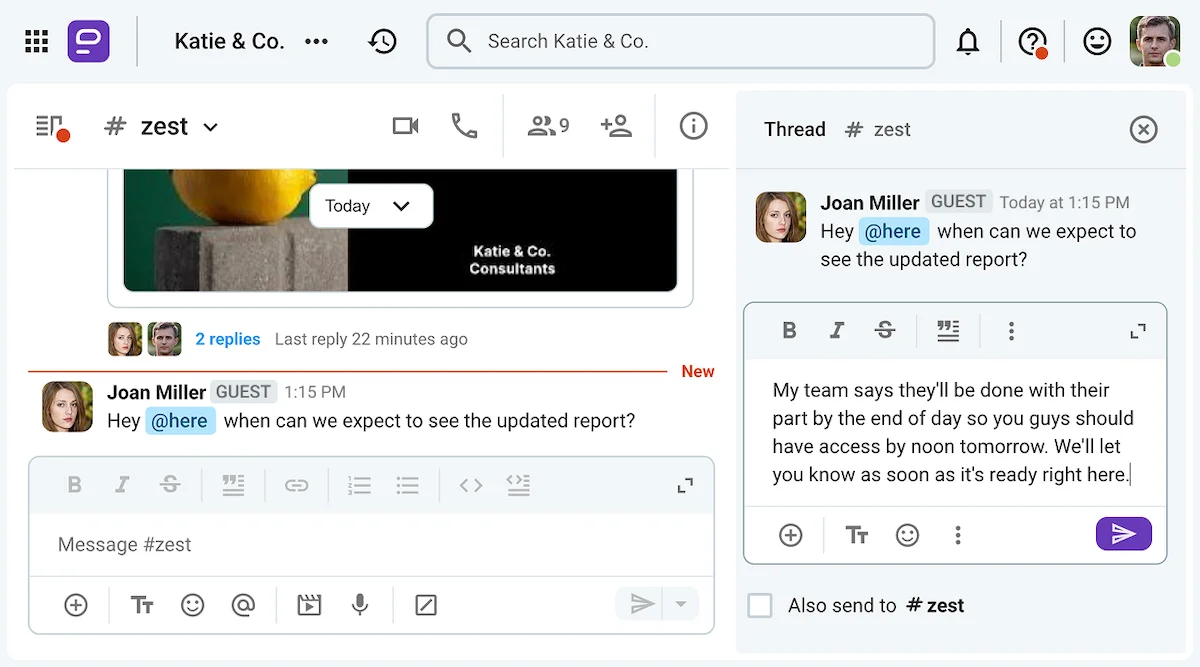Screen dimensions: 1200x667
Task: View the 9 channel members
Action: pos(546,126)
